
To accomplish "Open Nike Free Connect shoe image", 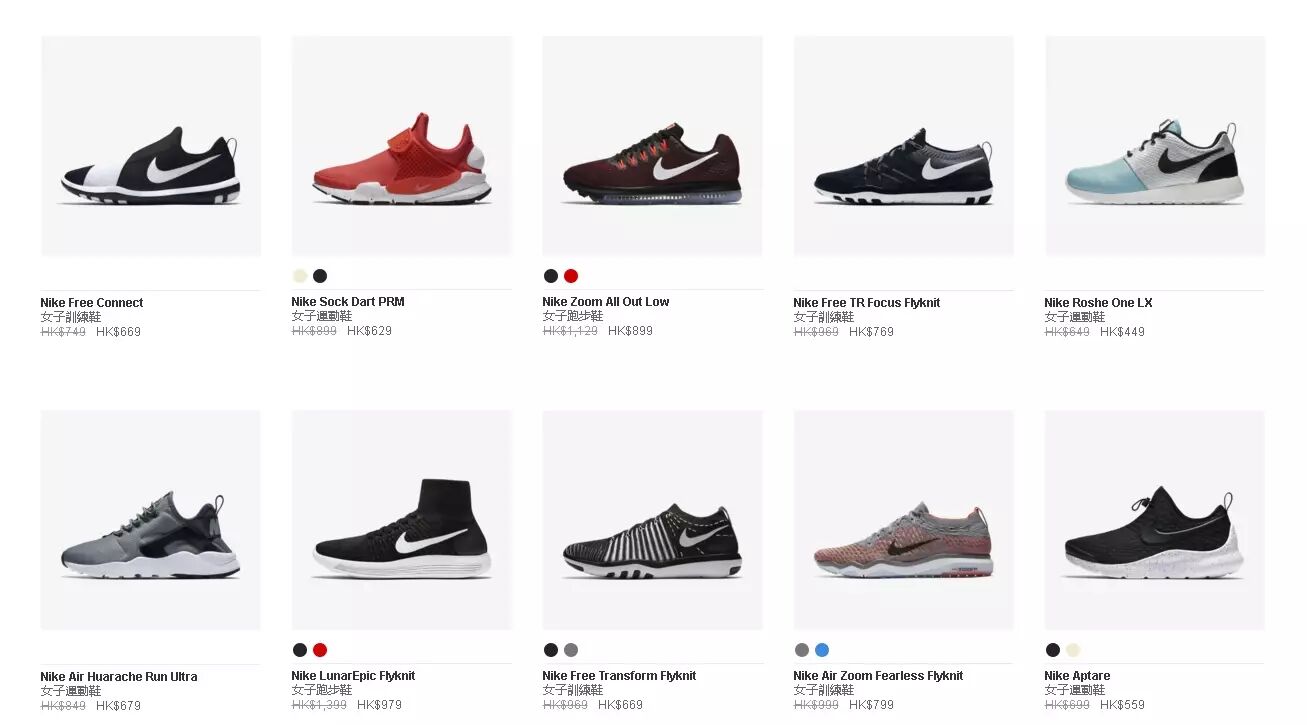I will pyautogui.click(x=151, y=146).
